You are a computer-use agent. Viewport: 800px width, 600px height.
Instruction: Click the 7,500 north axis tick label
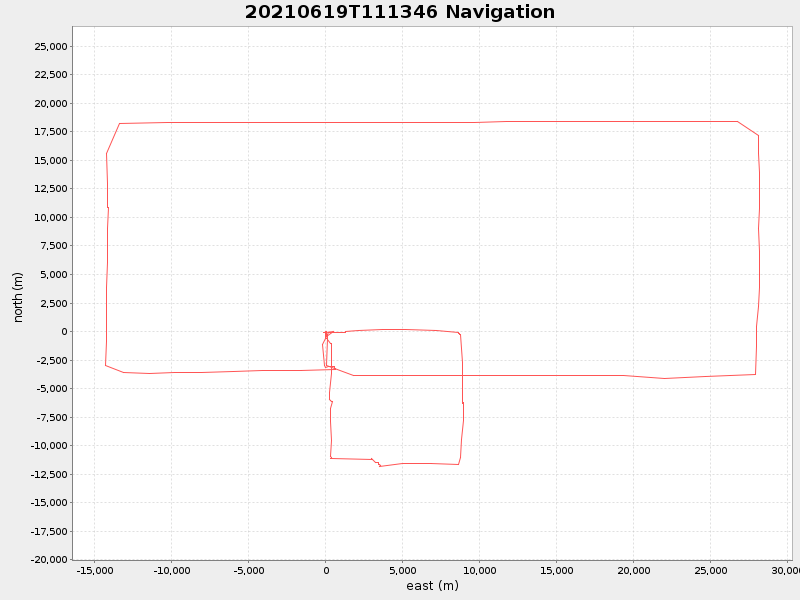click(x=53, y=246)
